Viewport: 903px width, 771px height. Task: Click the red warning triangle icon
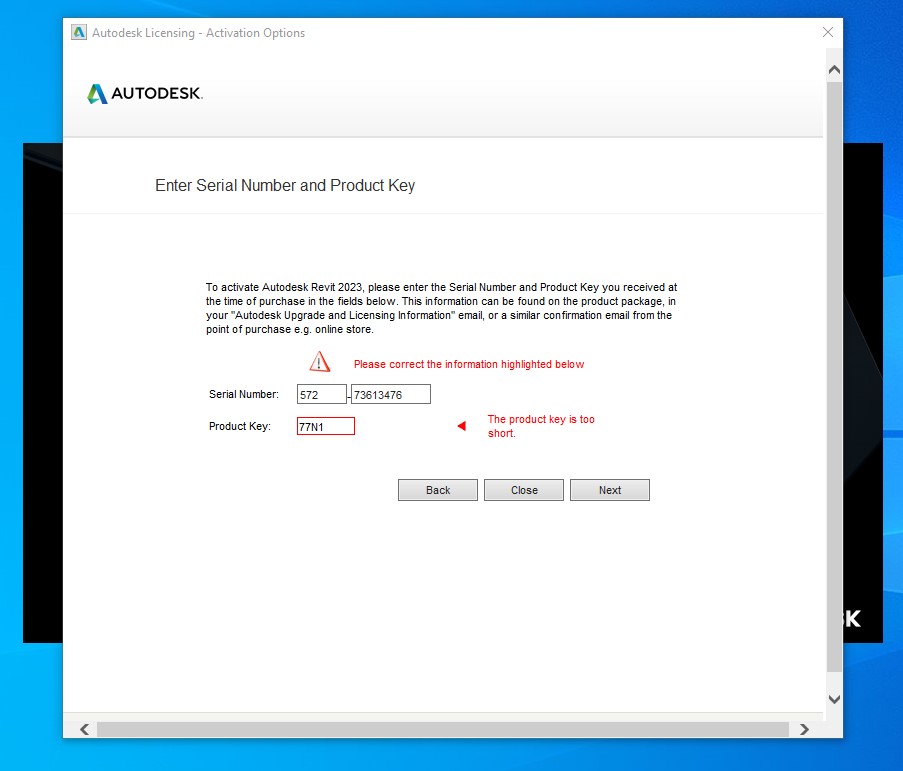coord(319,362)
